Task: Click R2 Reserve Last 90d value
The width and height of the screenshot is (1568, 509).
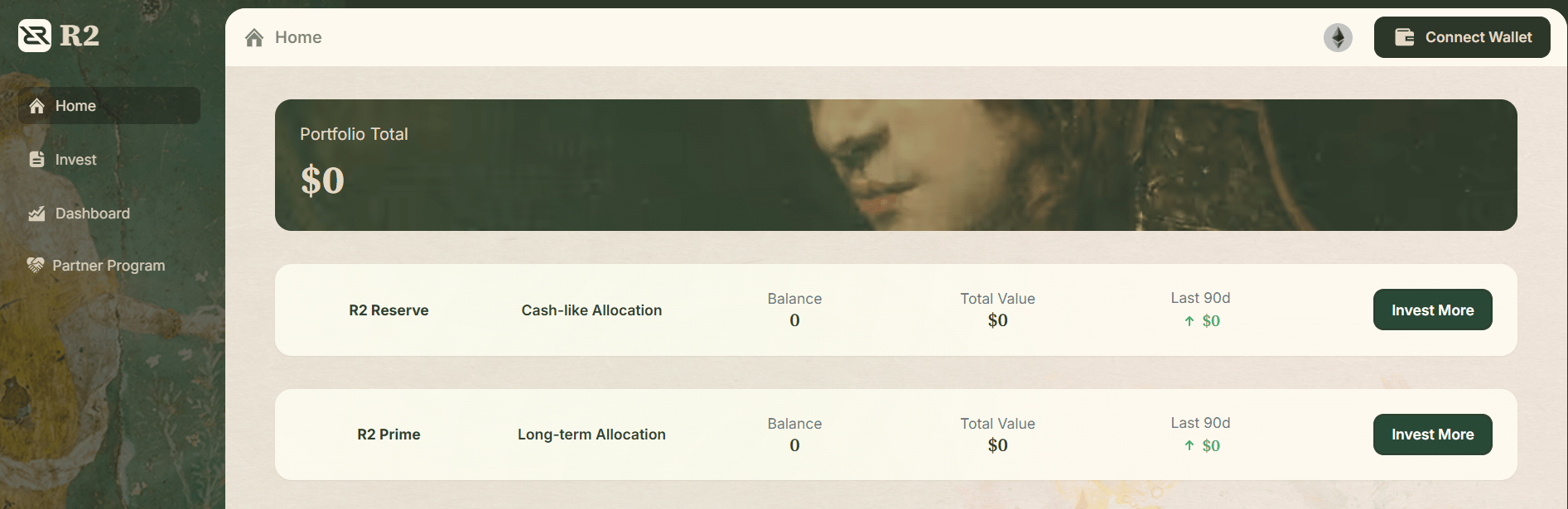Action: (x=1210, y=321)
